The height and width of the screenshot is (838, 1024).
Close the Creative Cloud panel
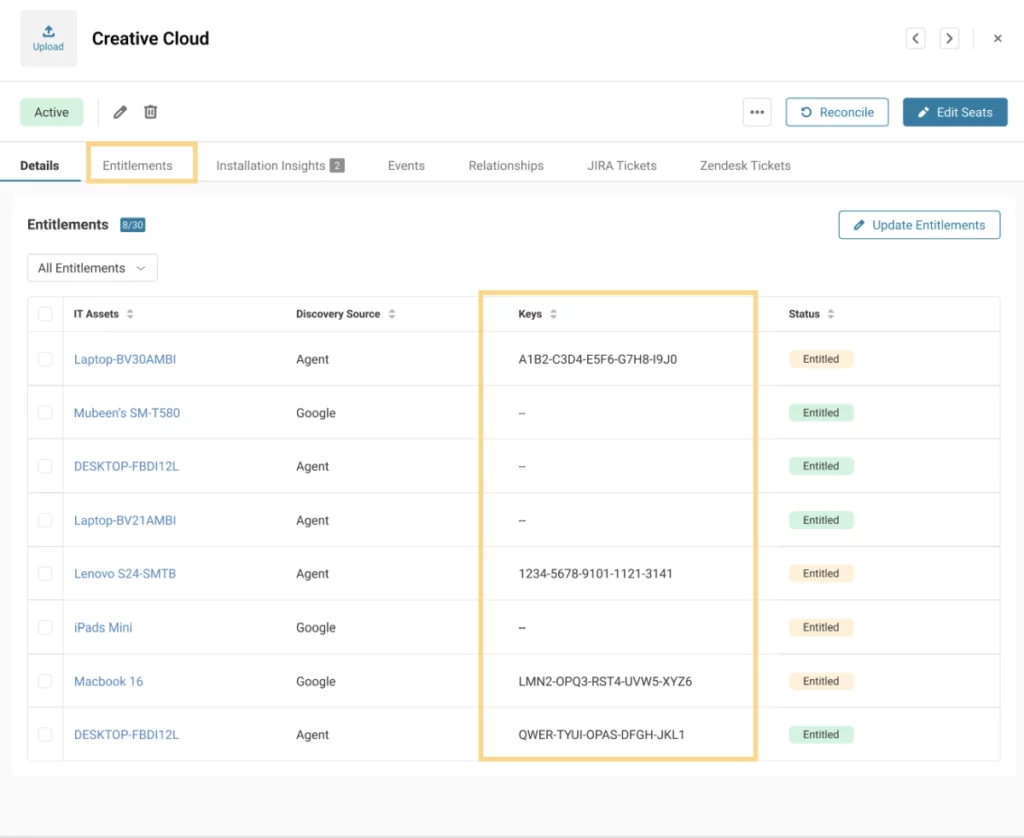(997, 38)
